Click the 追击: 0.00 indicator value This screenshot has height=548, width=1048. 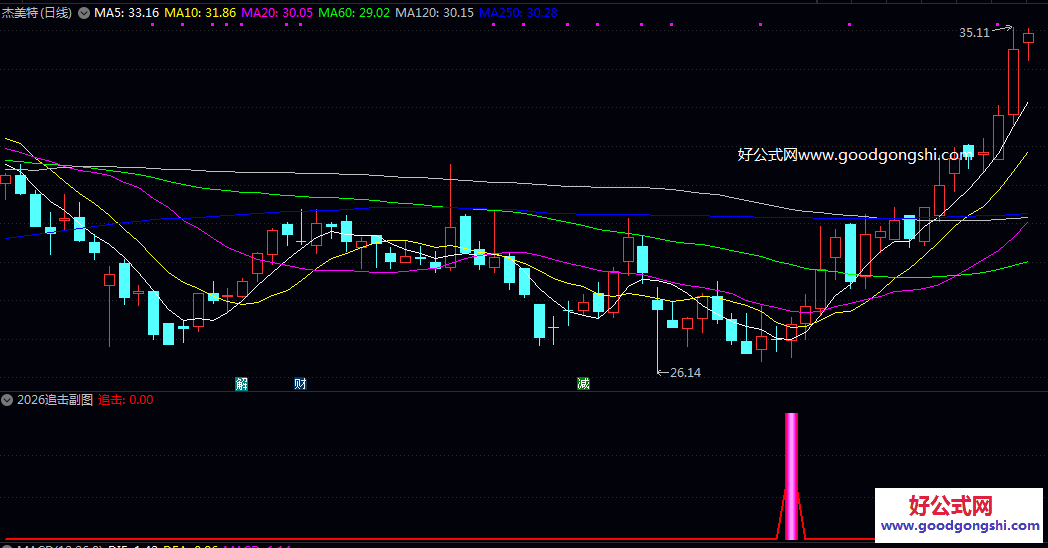tap(126, 400)
